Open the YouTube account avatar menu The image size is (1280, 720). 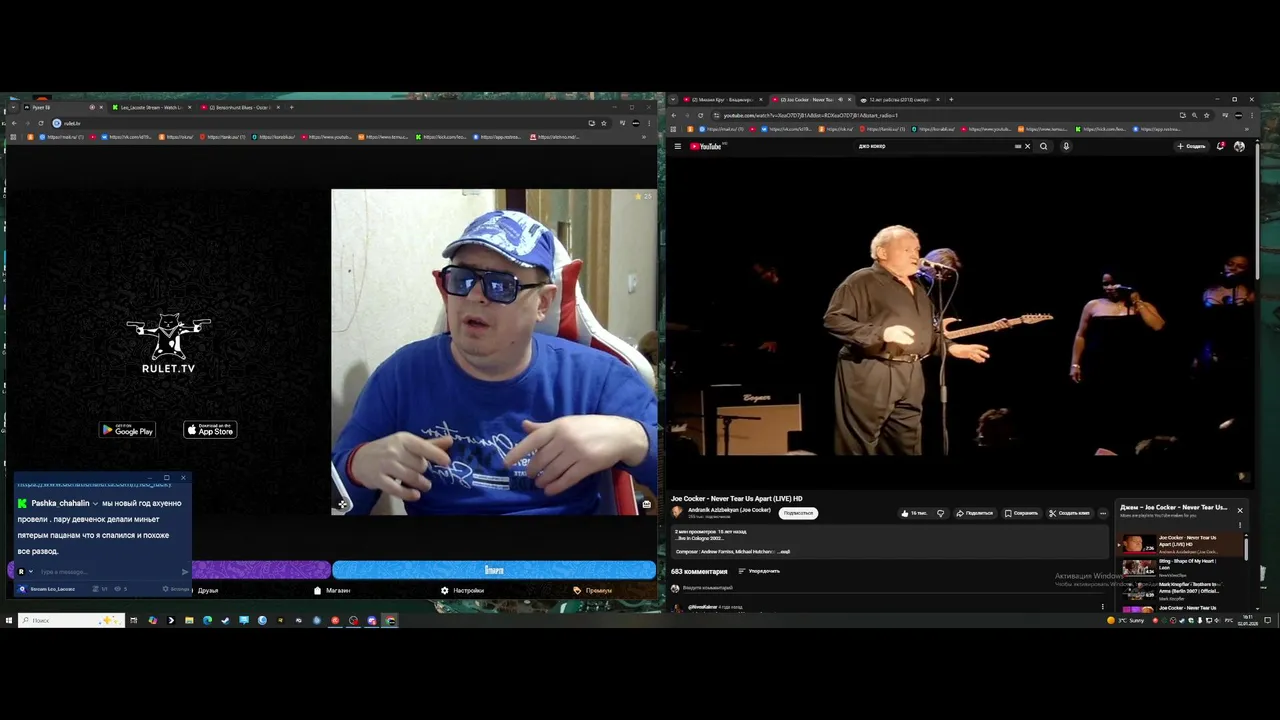(x=1239, y=146)
